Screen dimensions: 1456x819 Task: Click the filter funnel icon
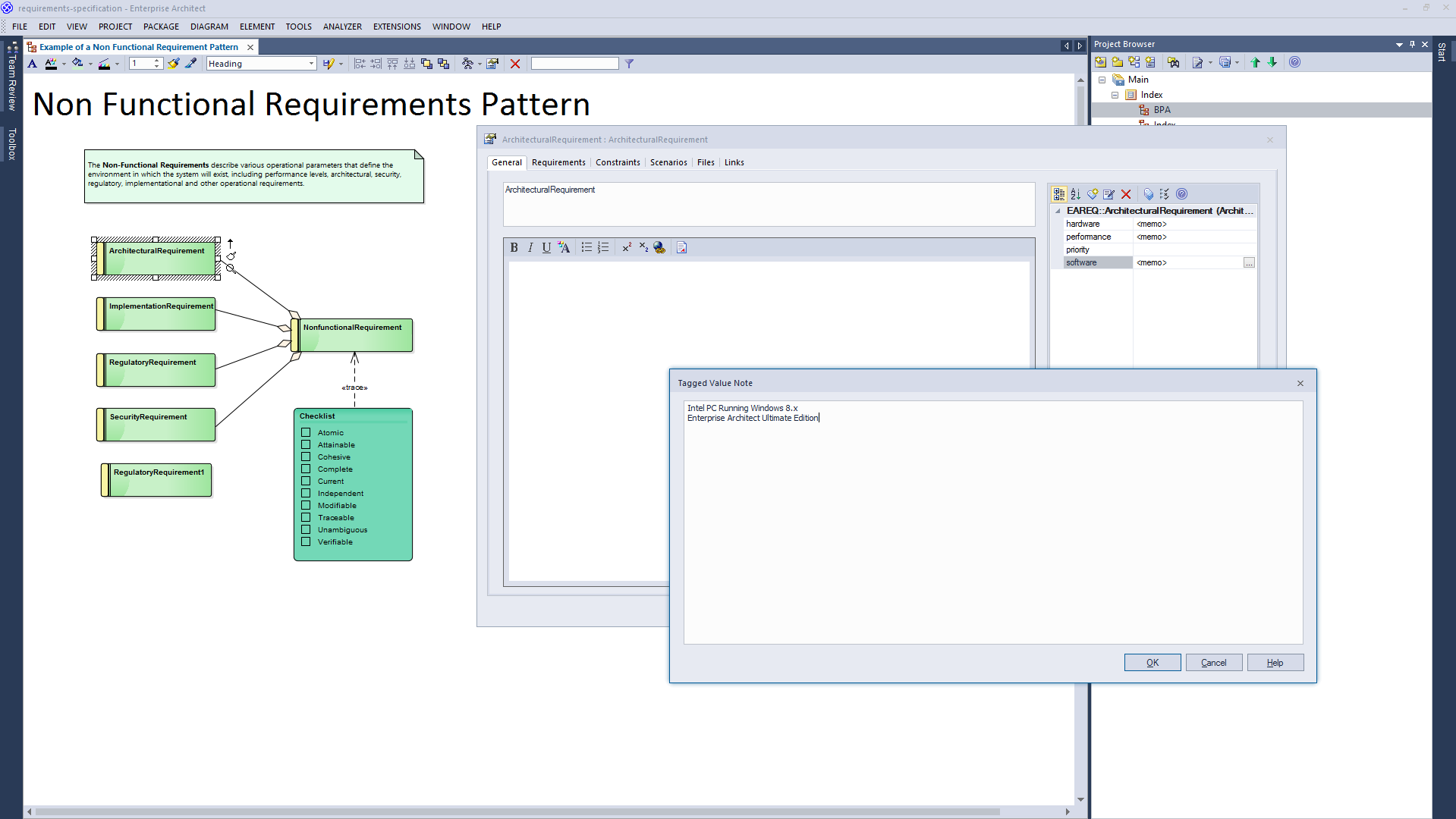[629, 64]
